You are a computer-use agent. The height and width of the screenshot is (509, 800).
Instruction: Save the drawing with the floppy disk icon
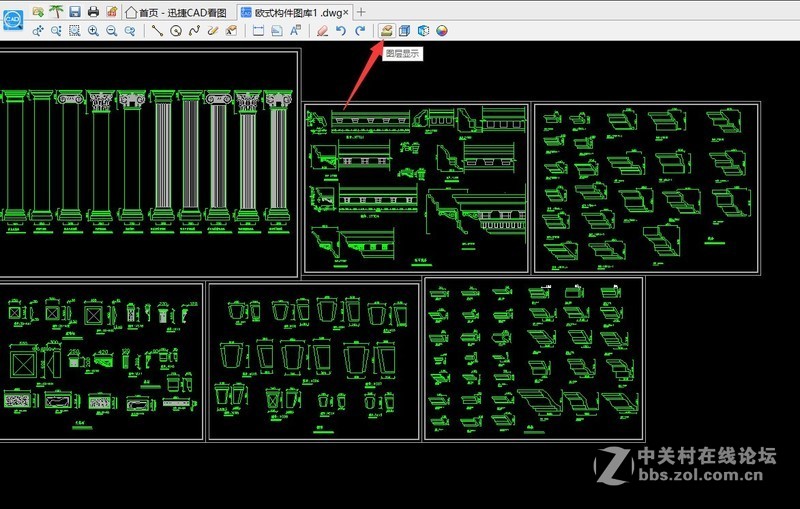(74, 11)
